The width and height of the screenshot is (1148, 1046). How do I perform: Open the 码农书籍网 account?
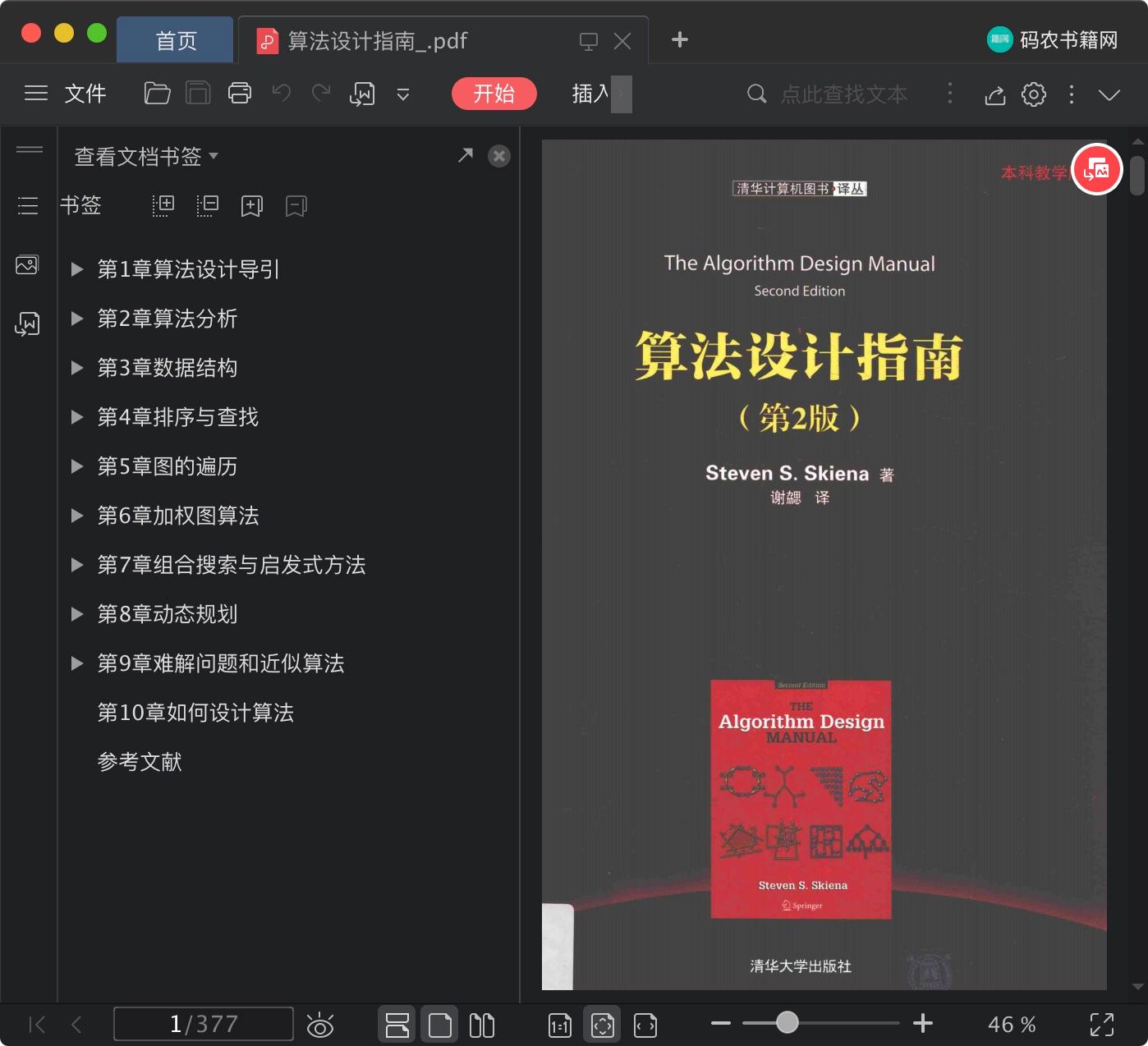pyautogui.click(x=1053, y=39)
